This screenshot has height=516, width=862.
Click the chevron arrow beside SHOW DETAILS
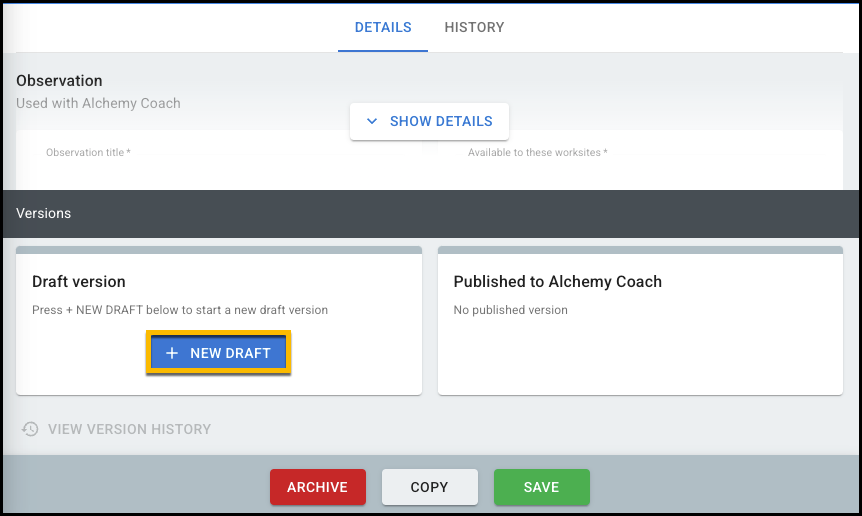pyautogui.click(x=372, y=121)
